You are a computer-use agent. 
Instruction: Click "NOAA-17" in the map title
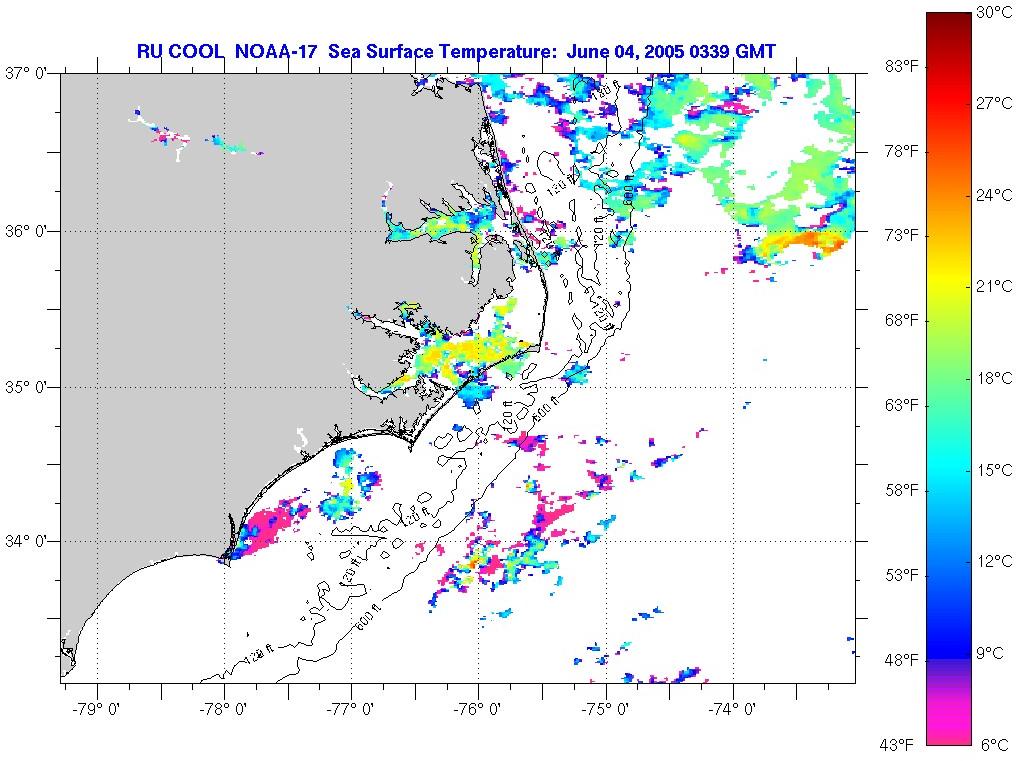[x=275, y=52]
